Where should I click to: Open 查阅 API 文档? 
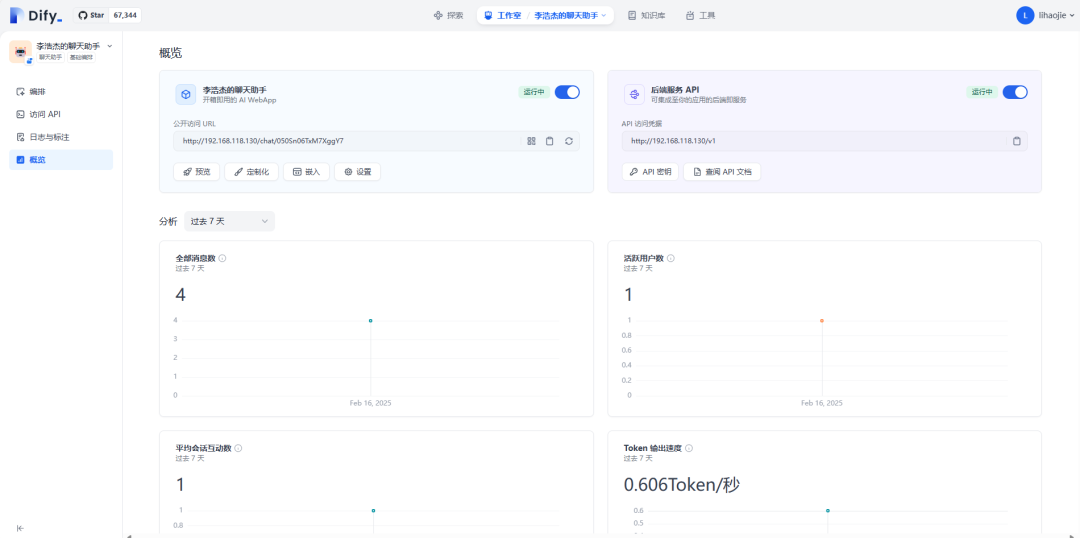[722, 172]
